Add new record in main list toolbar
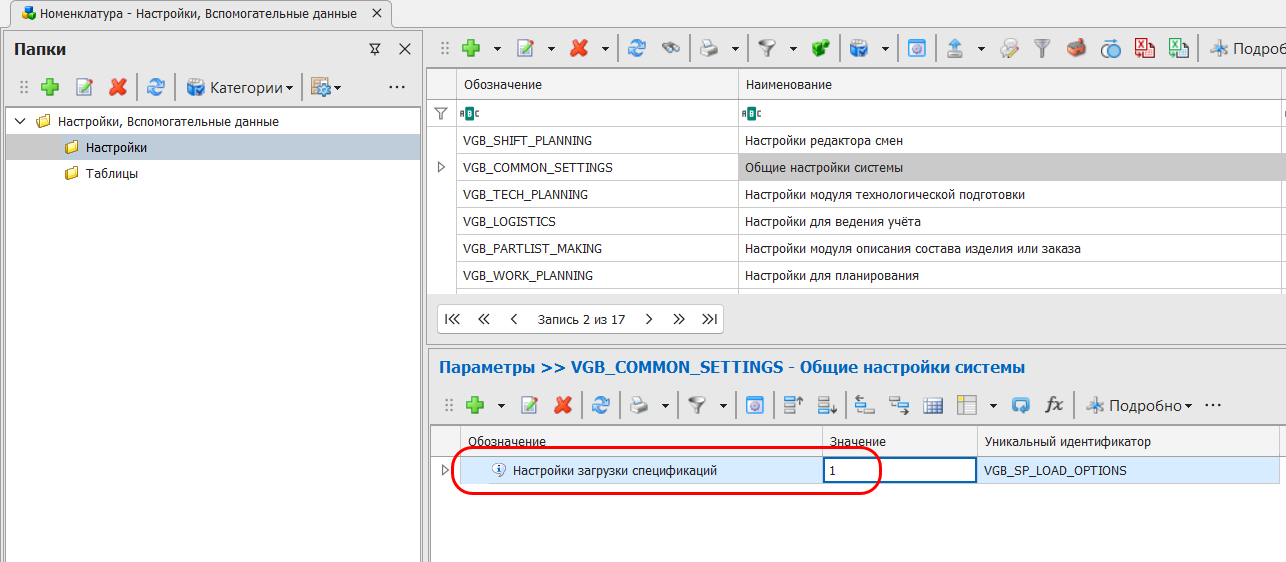Screen dimensions: 1286x562 [471, 48]
